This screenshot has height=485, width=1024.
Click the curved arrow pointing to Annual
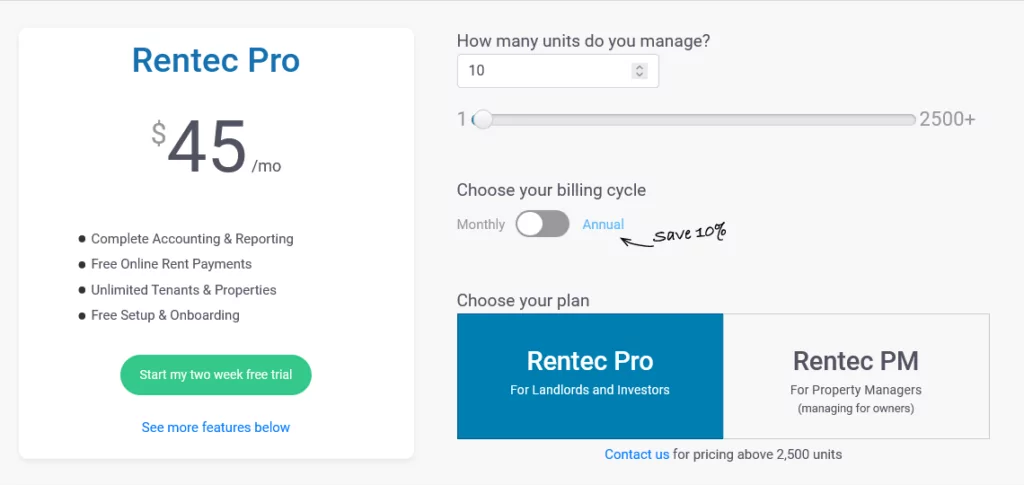pos(637,243)
